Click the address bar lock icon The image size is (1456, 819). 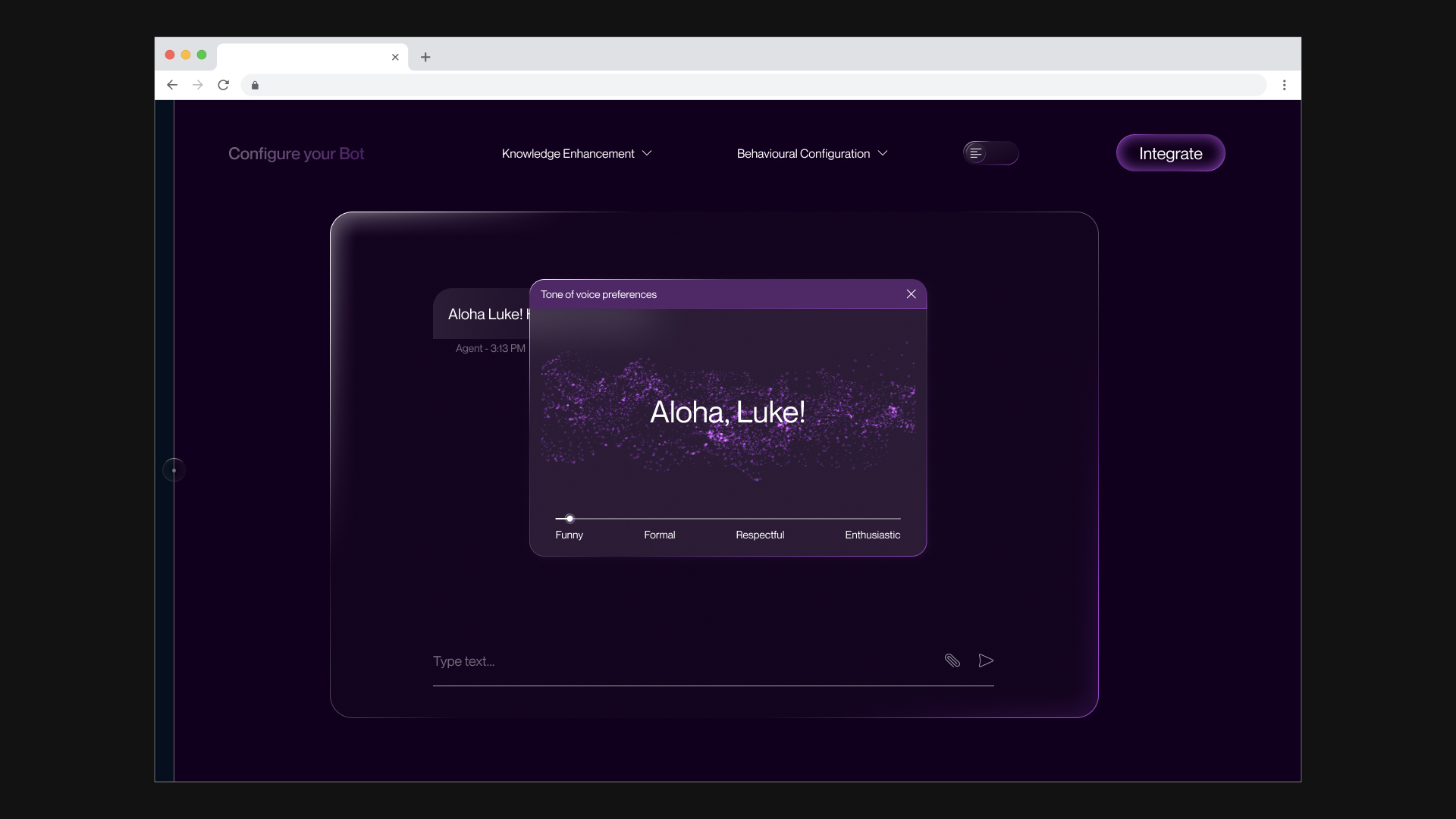(x=255, y=85)
